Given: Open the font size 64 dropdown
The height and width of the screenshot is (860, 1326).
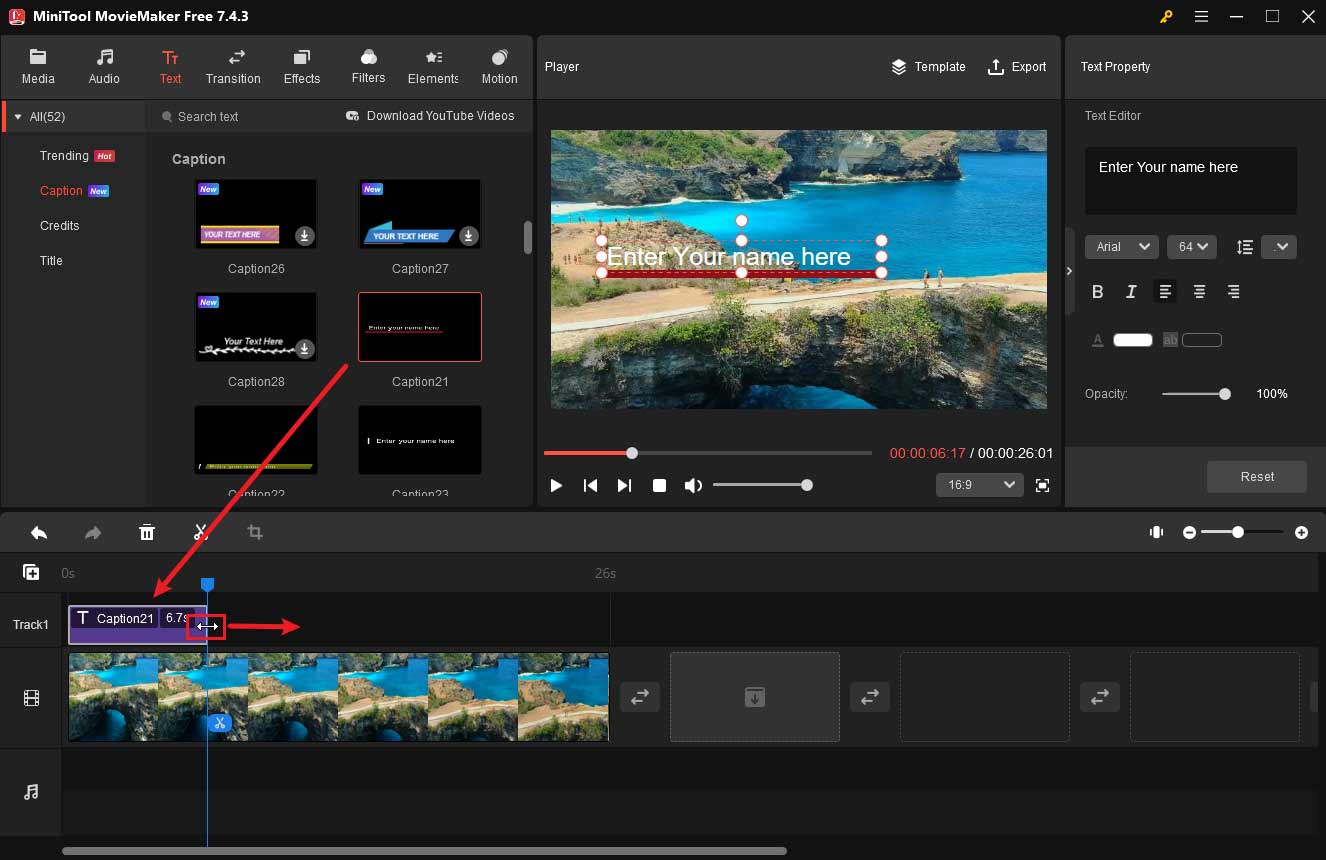Looking at the screenshot, I should 1191,247.
